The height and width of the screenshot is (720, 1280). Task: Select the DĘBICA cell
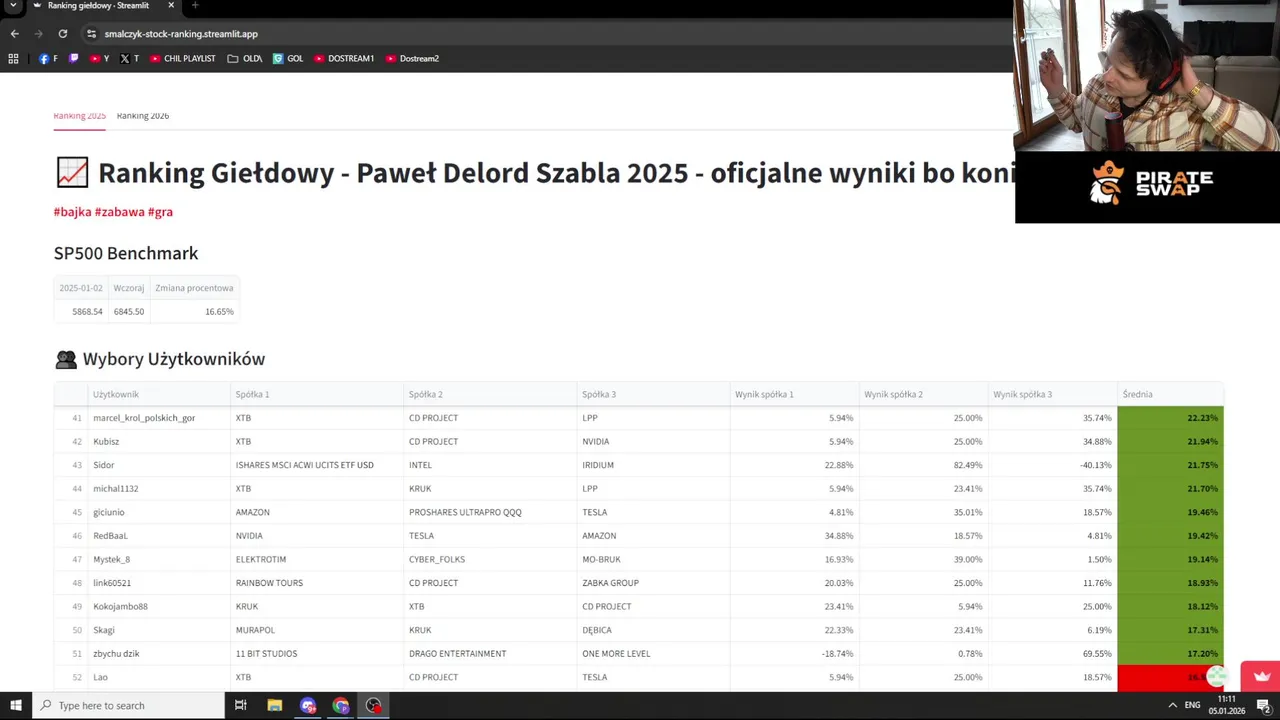[x=653, y=630]
